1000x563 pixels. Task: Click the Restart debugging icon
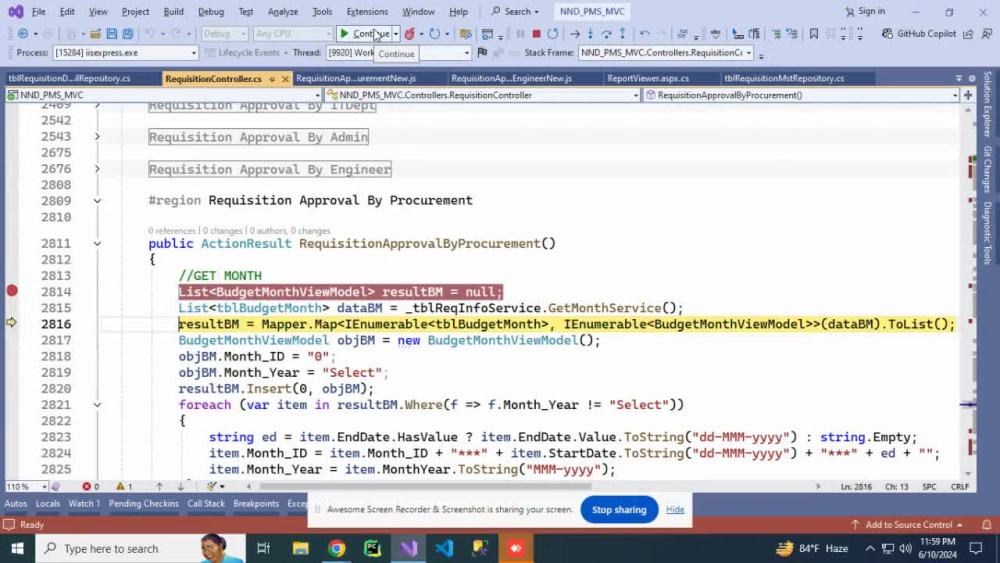553,33
